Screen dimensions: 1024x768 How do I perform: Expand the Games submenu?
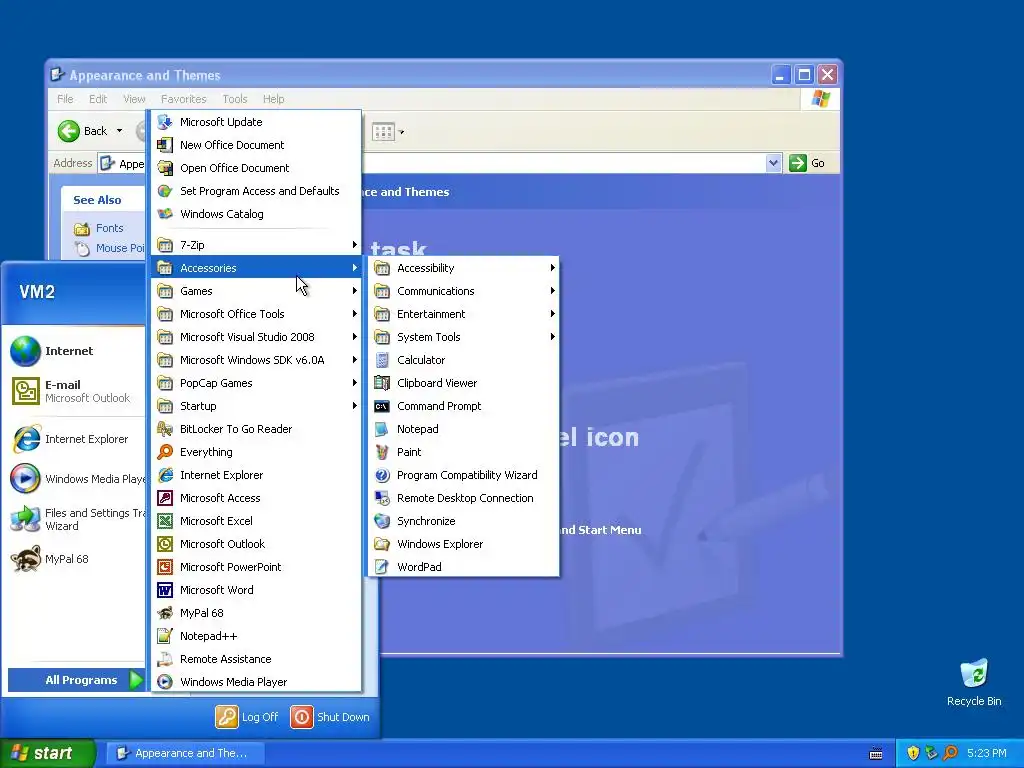tap(256, 291)
